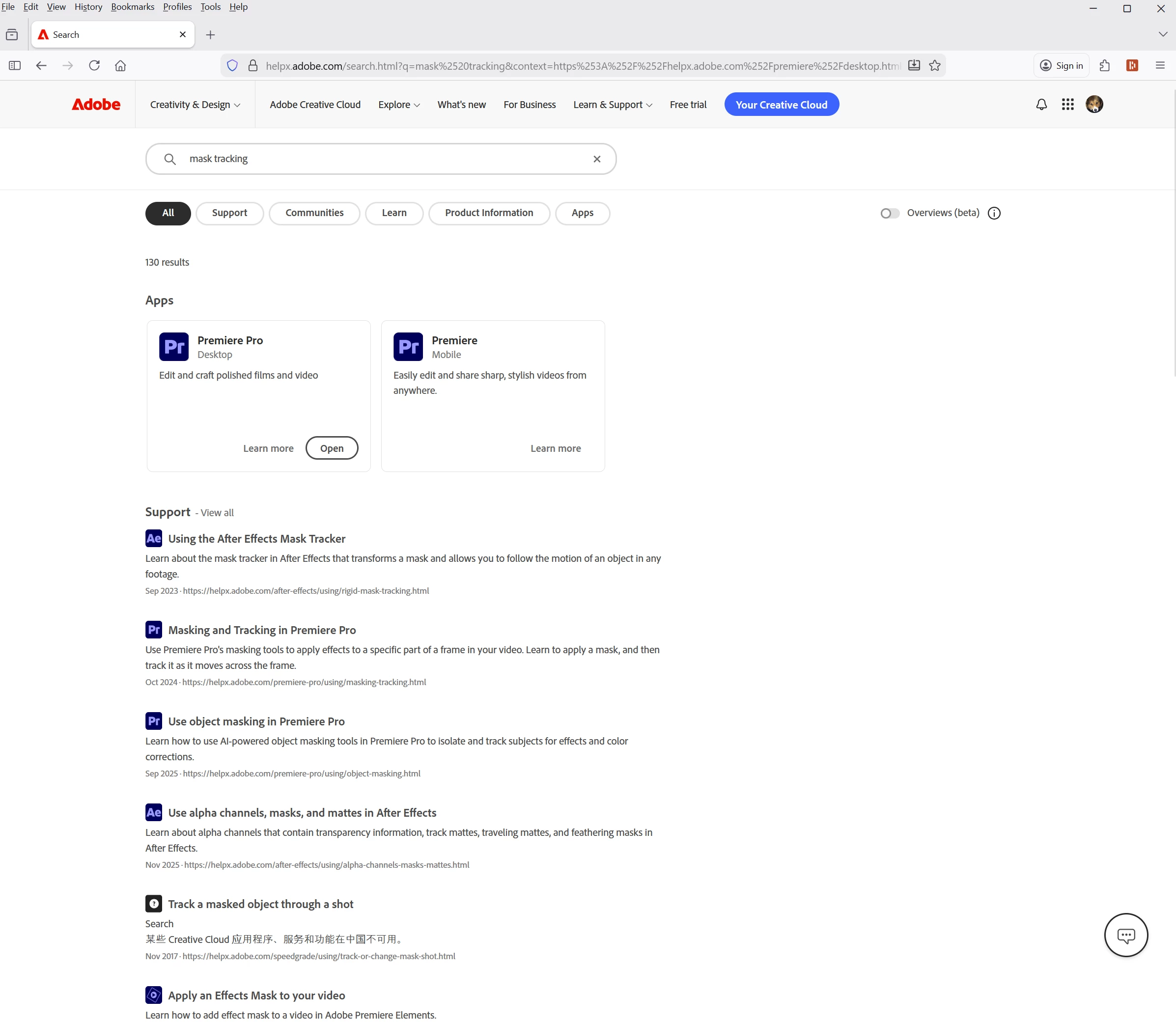Screen dimensions: 1176x1023
Task: Click the icon beside Track a masked object
Action: pyautogui.click(x=154, y=904)
